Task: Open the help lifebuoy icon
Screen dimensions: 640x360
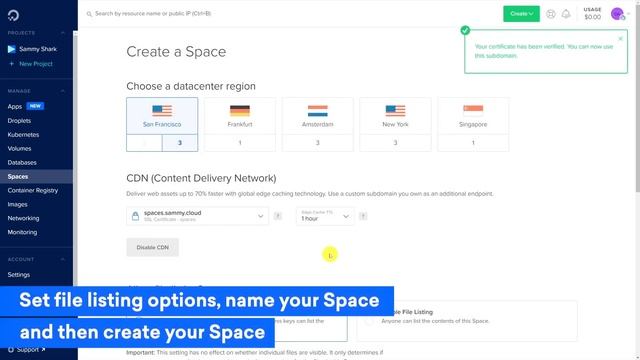Action: [551, 14]
